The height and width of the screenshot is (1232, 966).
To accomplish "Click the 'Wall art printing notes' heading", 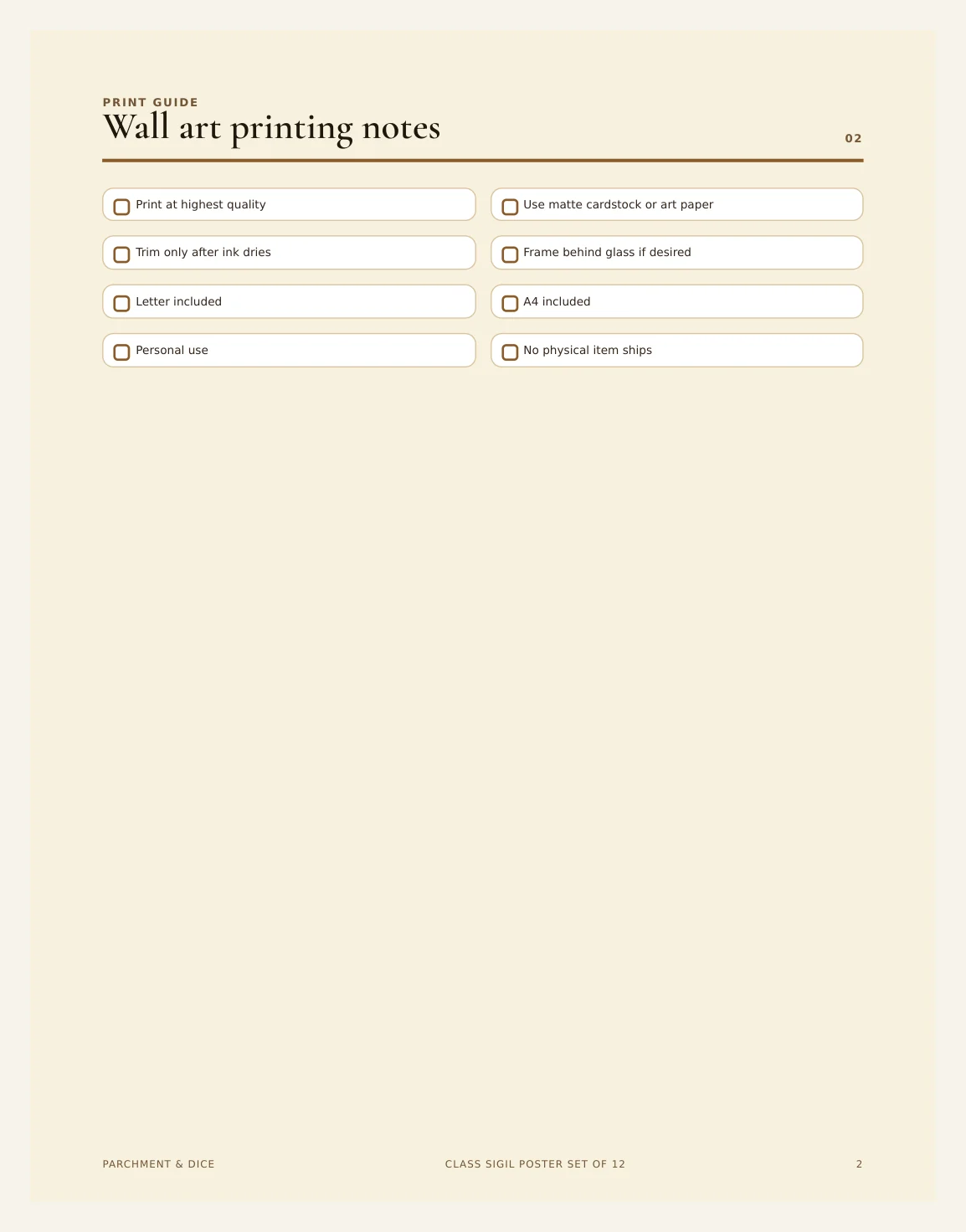I will [x=272, y=128].
